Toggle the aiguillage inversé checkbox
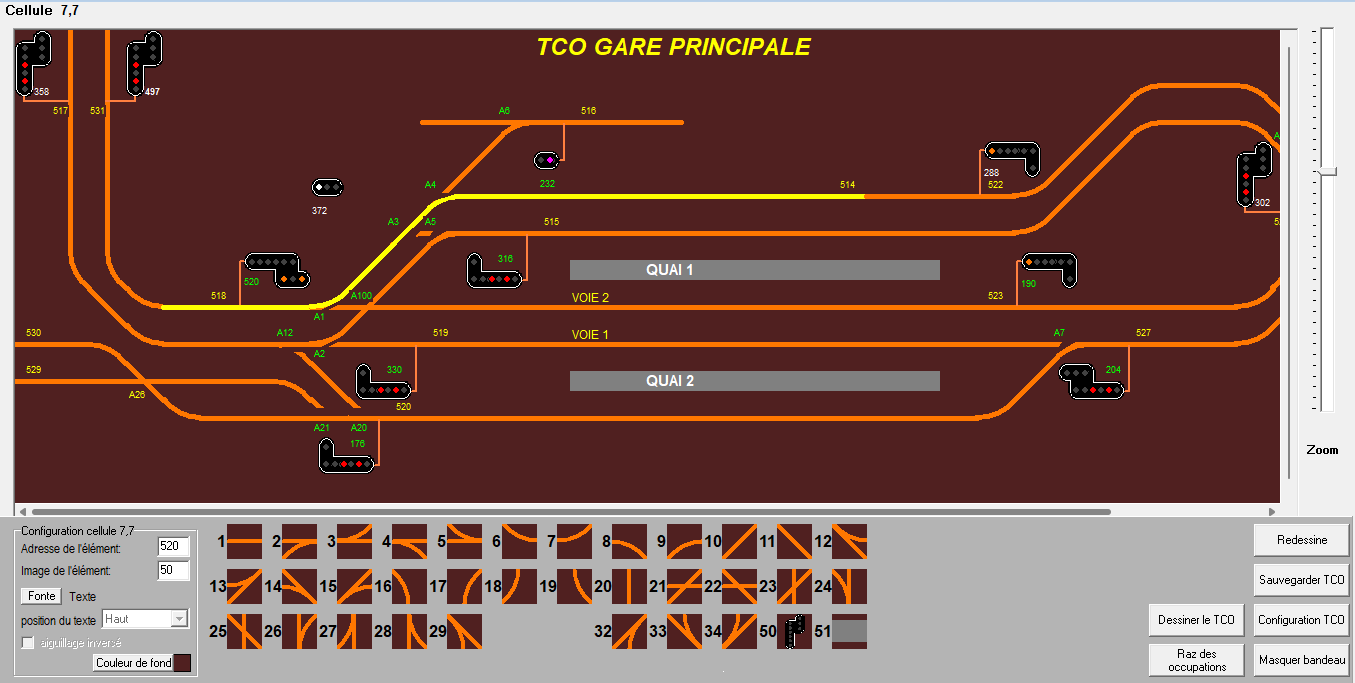 tap(28, 642)
